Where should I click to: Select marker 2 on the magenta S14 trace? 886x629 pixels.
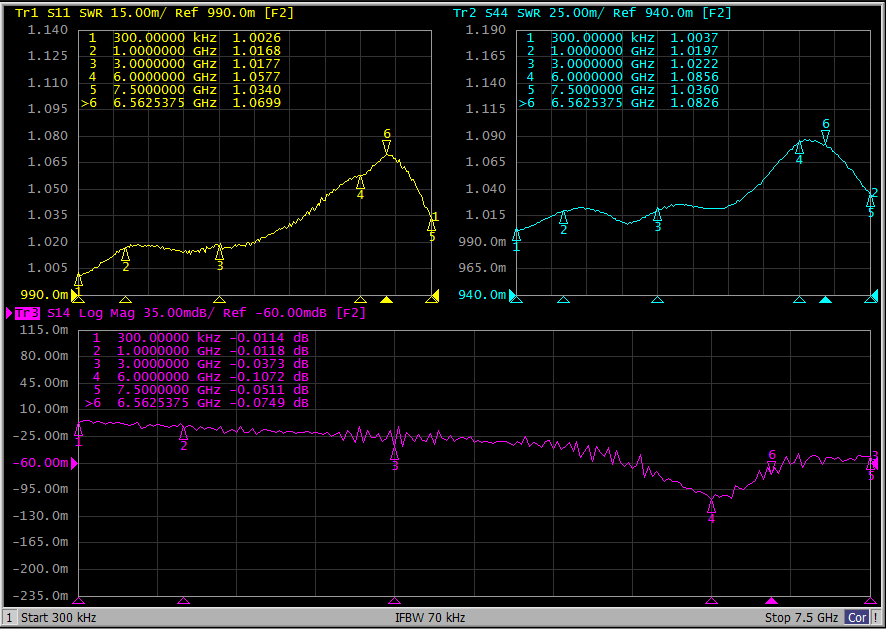pyautogui.click(x=183, y=433)
